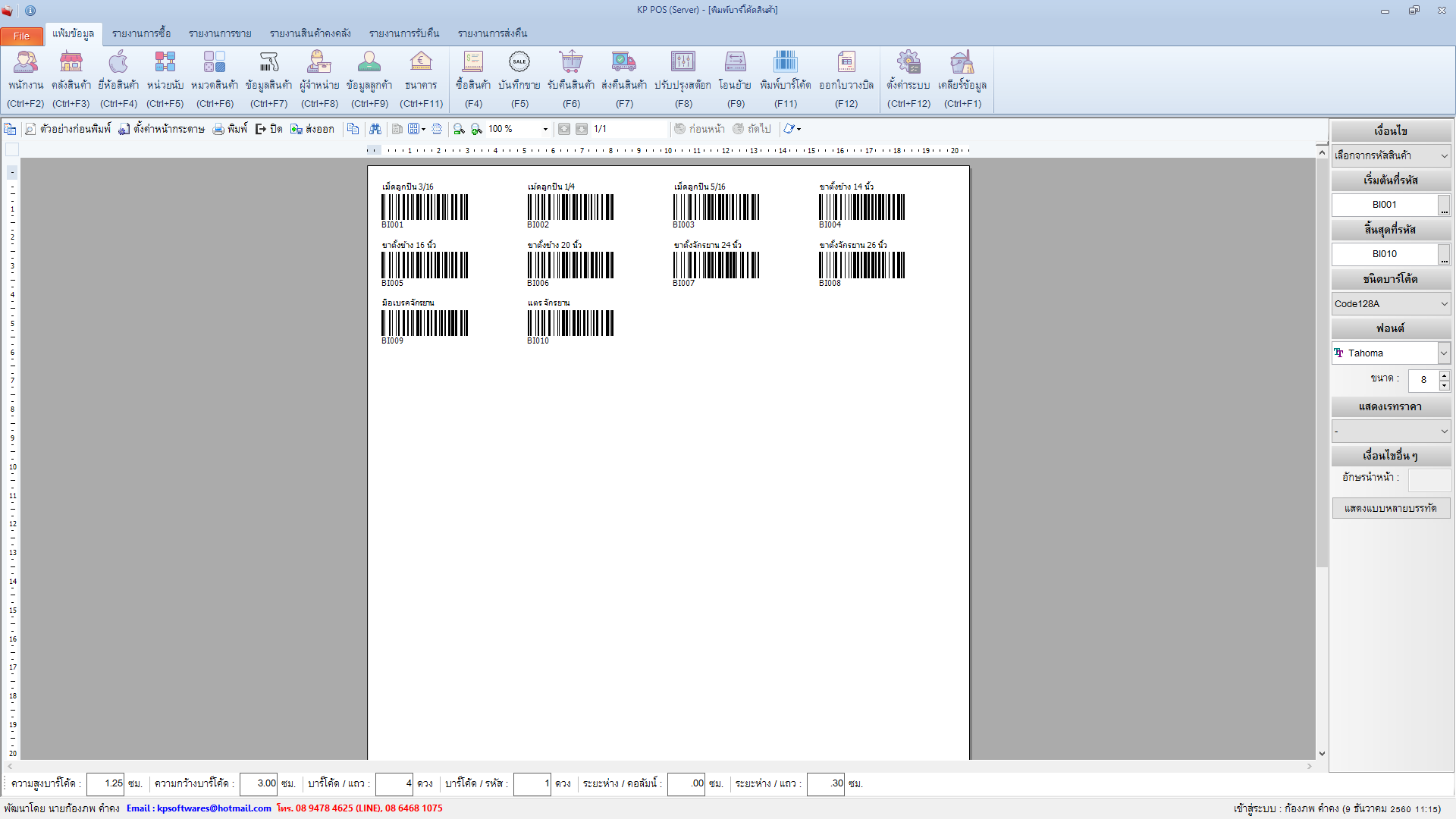Click the copy pages icon in preview toolbar
This screenshot has width=1456, height=819.
coord(353,129)
